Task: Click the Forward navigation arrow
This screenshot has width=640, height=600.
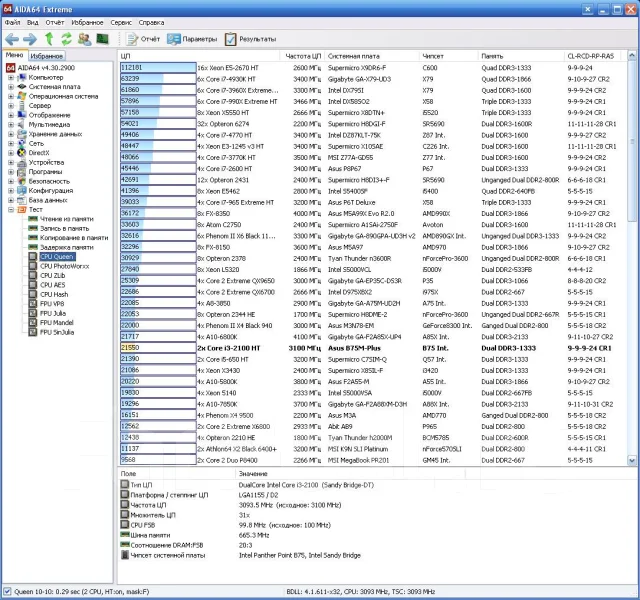Action: coord(30,39)
